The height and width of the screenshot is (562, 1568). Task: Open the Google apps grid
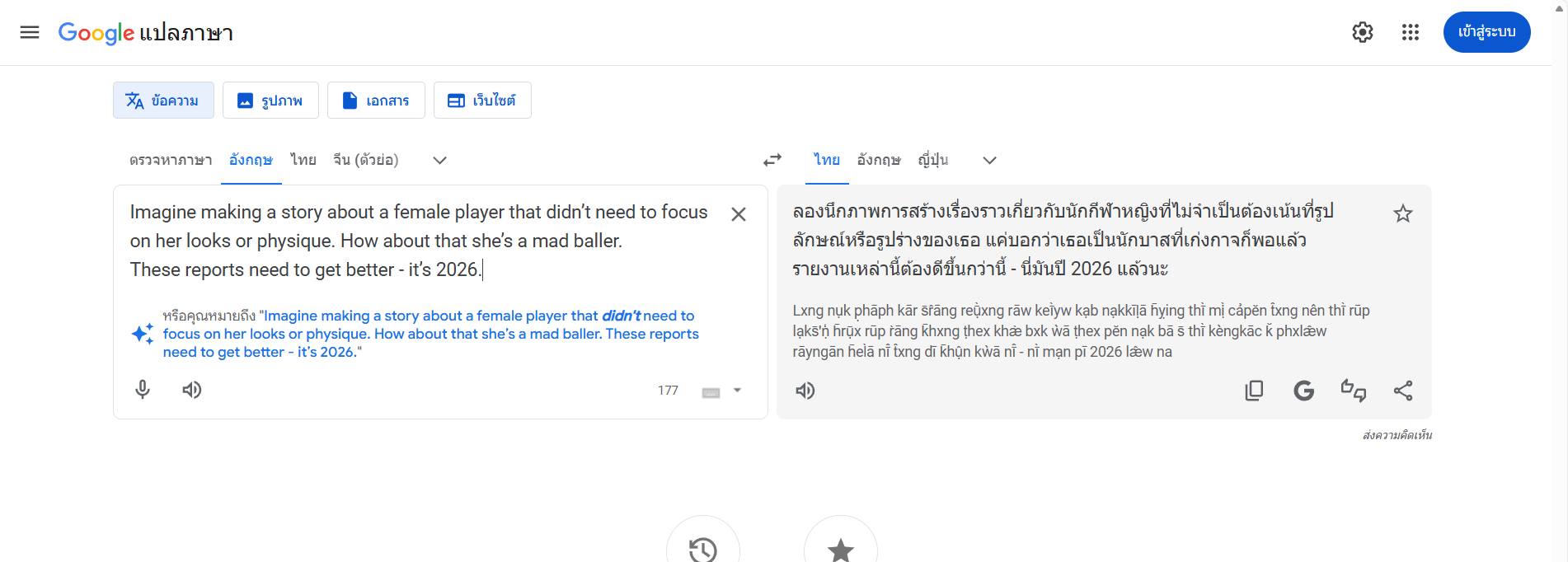coord(1410,32)
